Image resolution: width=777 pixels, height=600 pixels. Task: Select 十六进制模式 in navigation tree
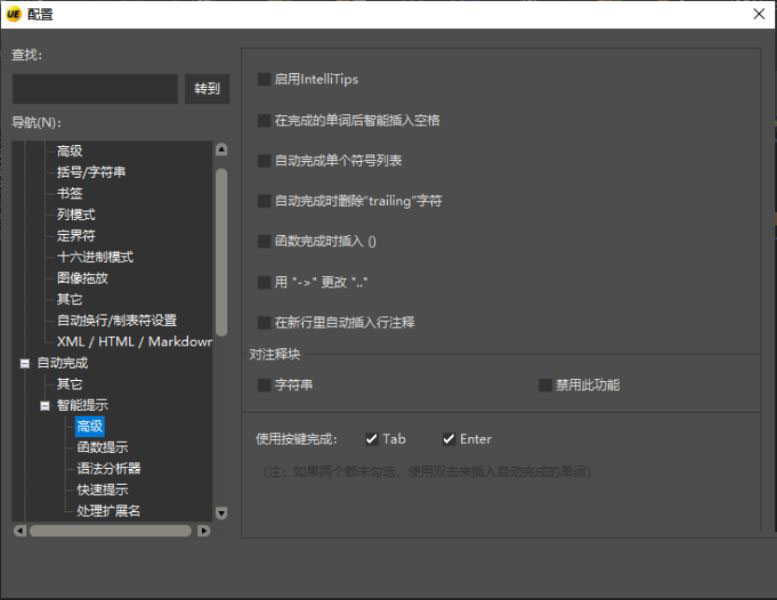(x=95, y=257)
